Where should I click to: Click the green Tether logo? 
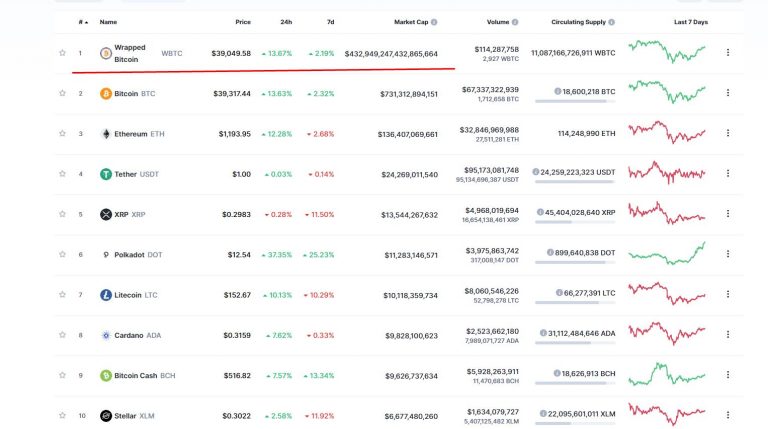(x=106, y=174)
